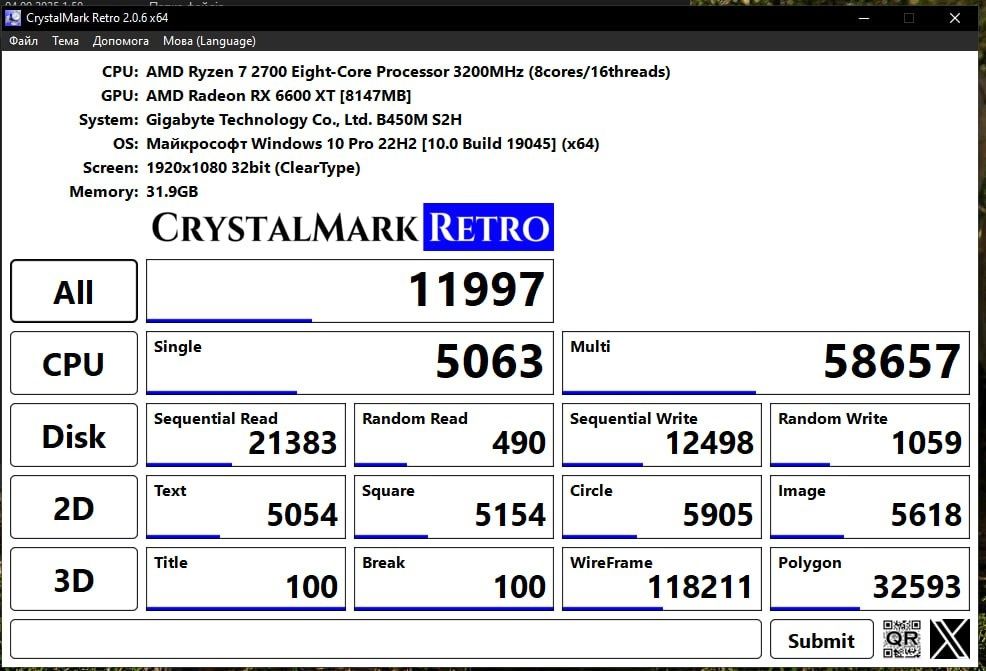Minimize the CrystalMark Retro window
This screenshot has height=671, width=986.
(864, 18)
